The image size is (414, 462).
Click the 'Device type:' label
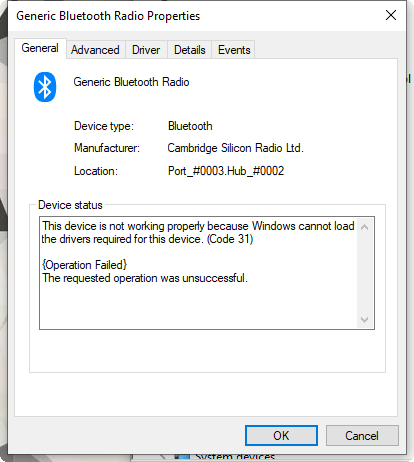tap(104, 126)
